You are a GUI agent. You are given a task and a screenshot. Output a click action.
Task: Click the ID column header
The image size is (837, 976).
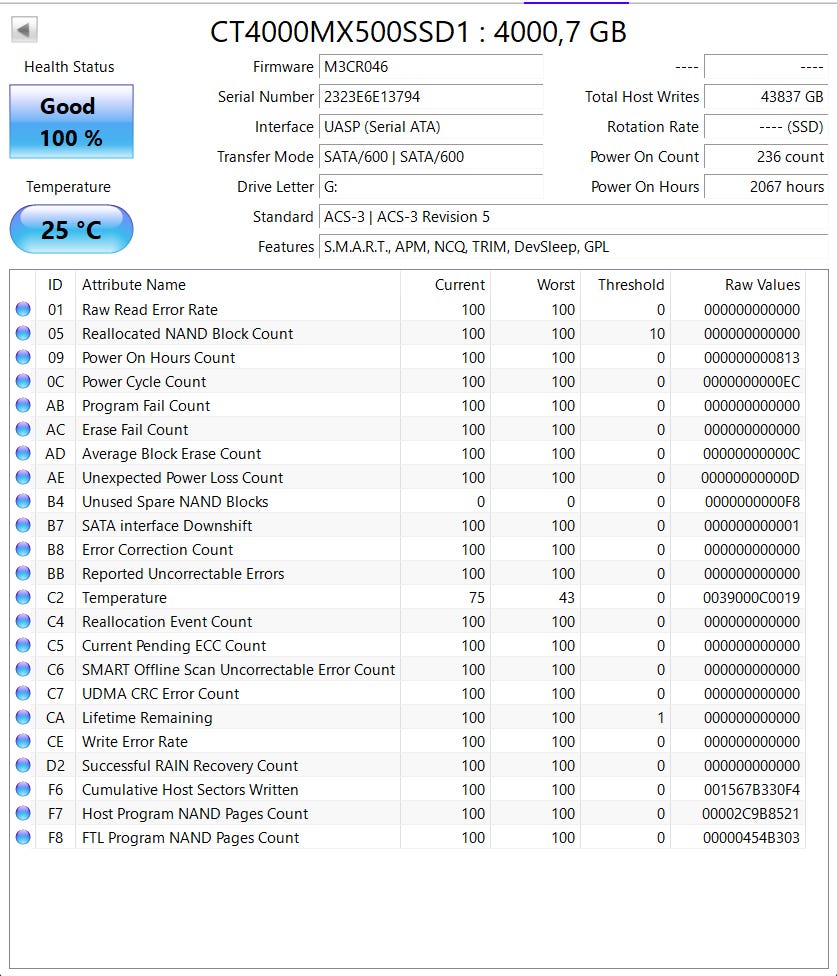(55, 284)
